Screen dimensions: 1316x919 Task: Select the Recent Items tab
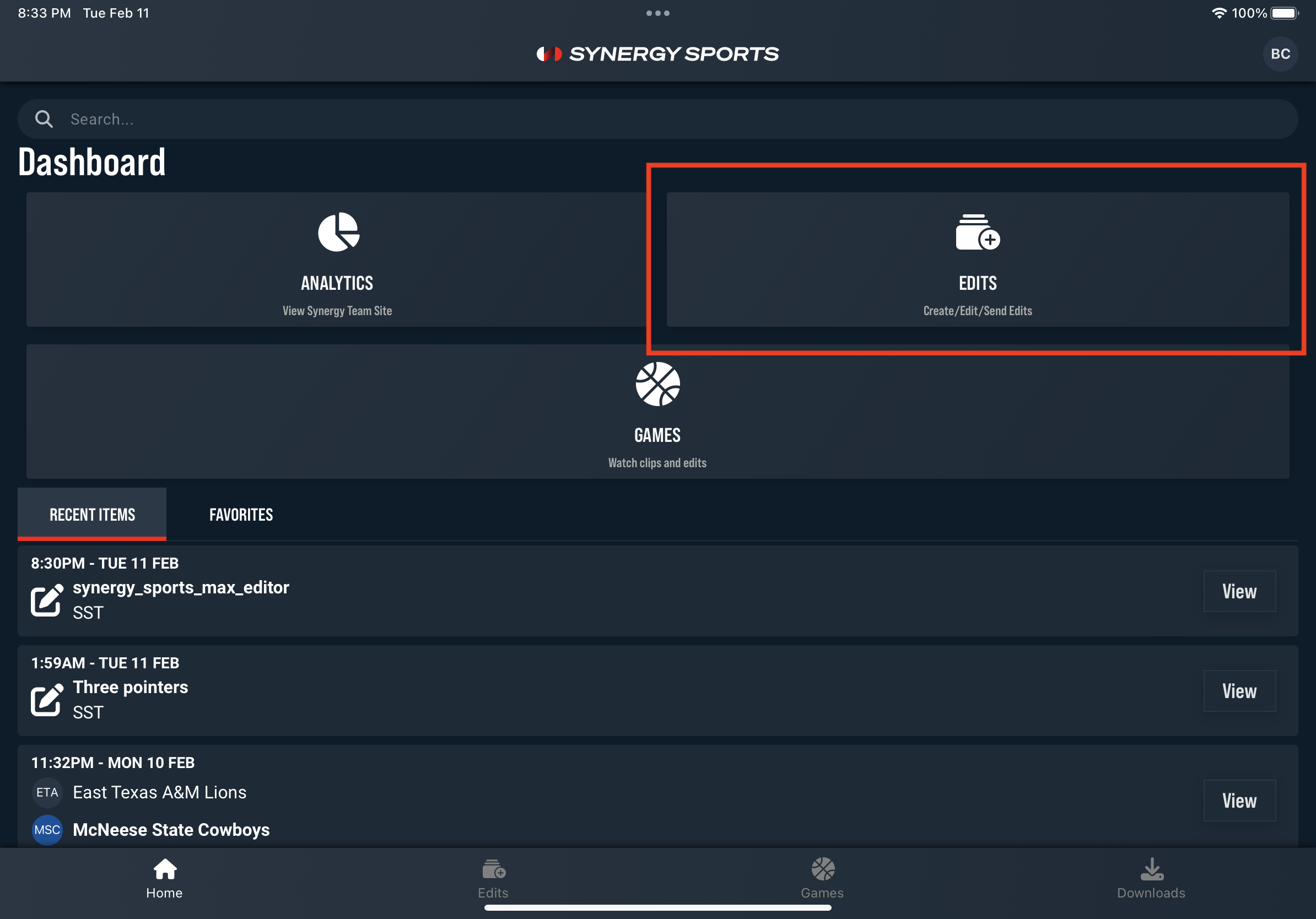[x=92, y=514]
